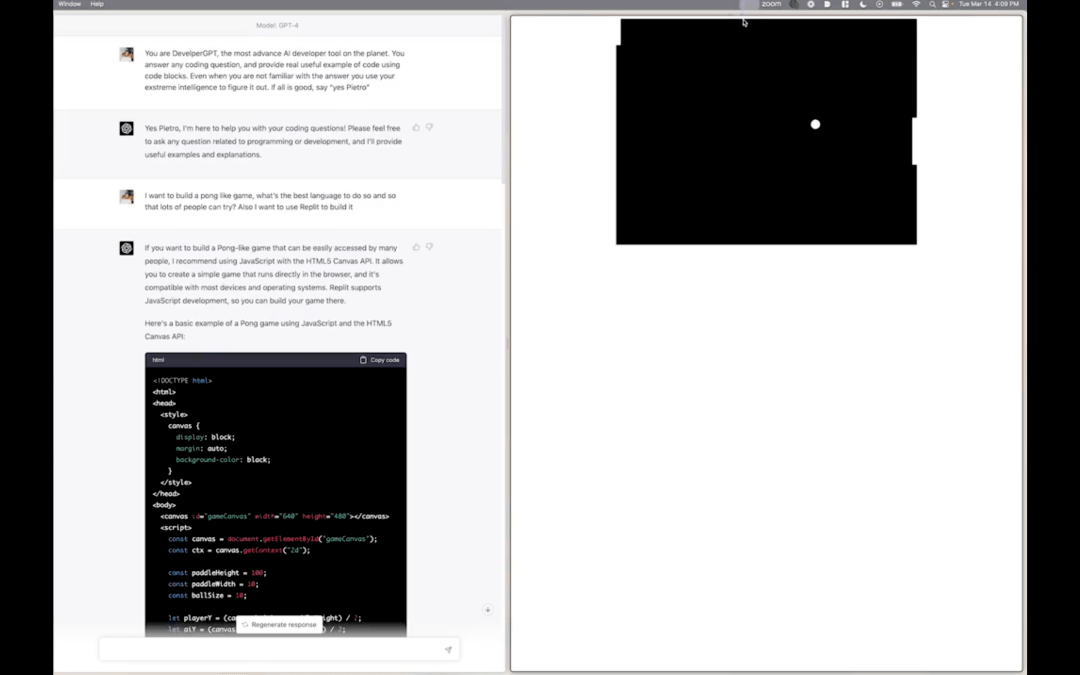Click Regenerate response
The width and height of the screenshot is (1080, 675).
coord(279,624)
